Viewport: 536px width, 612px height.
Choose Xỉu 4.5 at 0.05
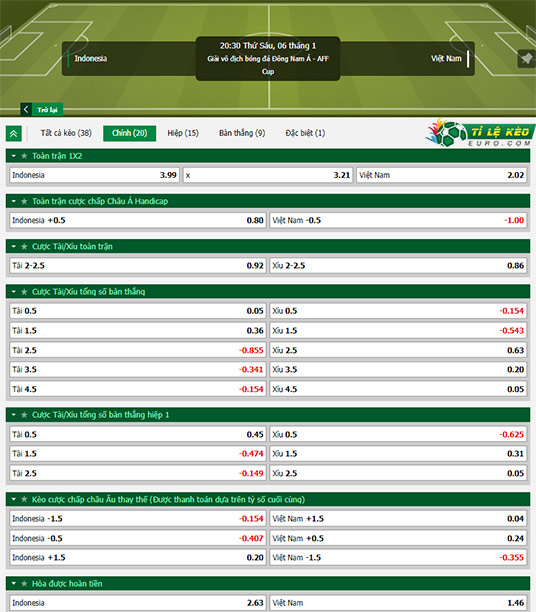tap(398, 389)
